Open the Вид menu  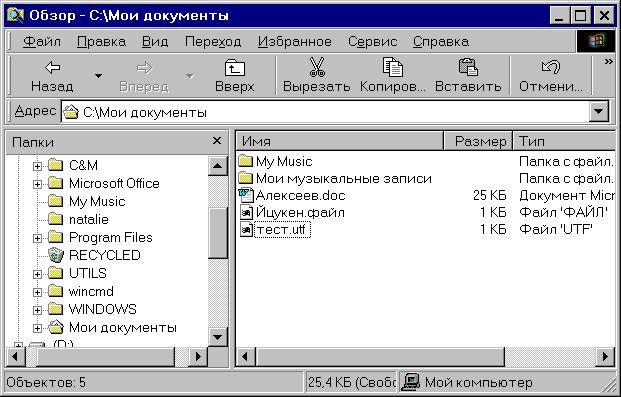click(155, 41)
